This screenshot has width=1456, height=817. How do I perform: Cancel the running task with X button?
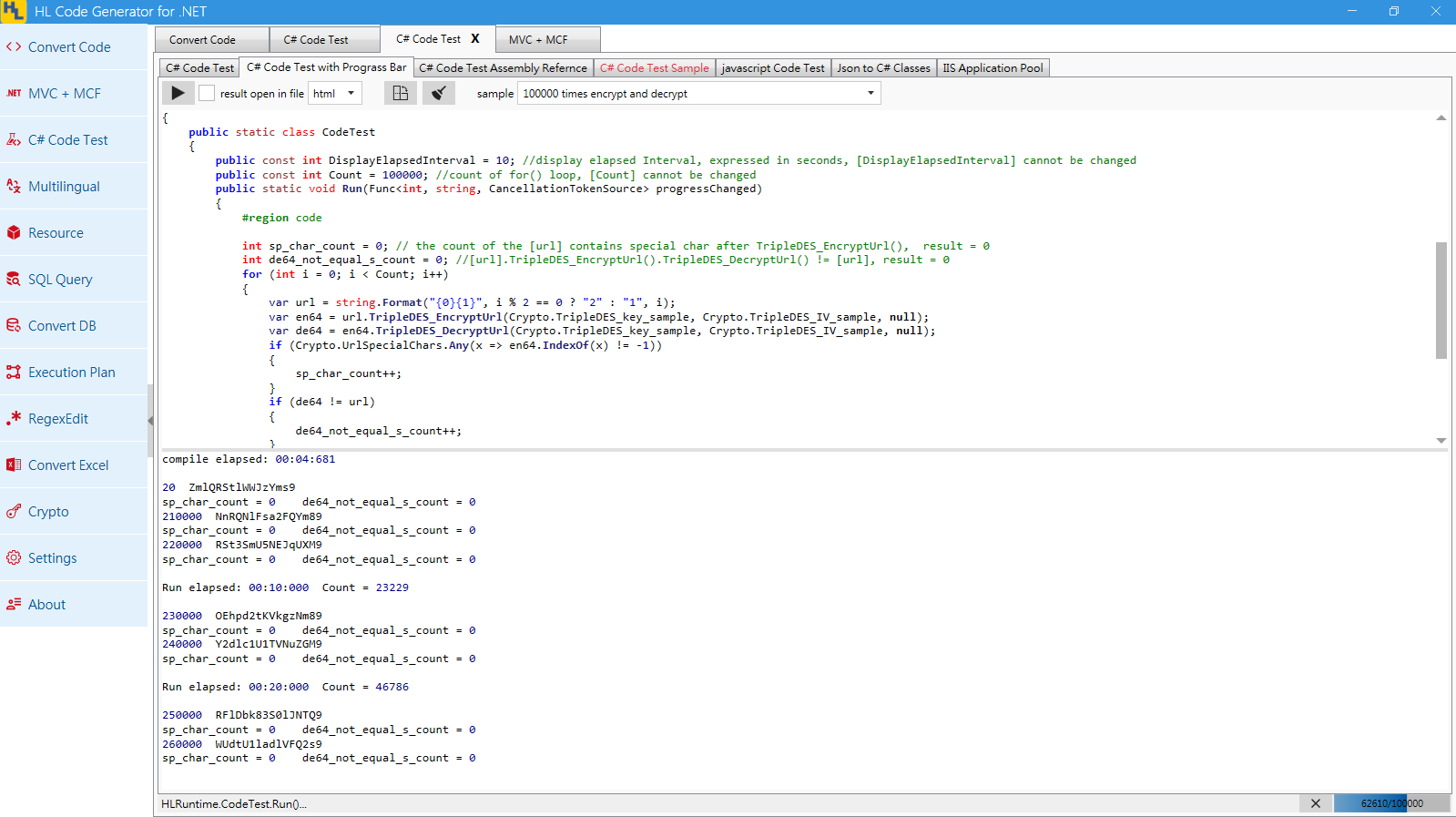pyautogui.click(x=1315, y=803)
